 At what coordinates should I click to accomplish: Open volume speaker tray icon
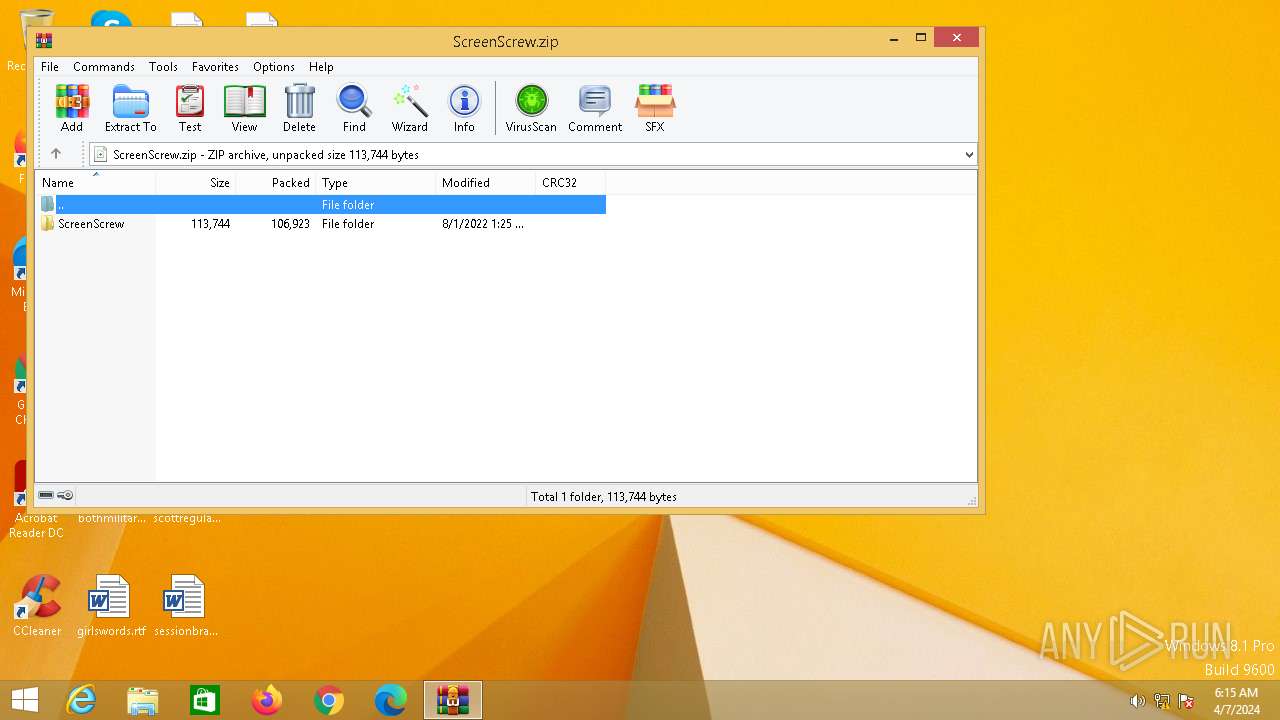click(x=1137, y=701)
